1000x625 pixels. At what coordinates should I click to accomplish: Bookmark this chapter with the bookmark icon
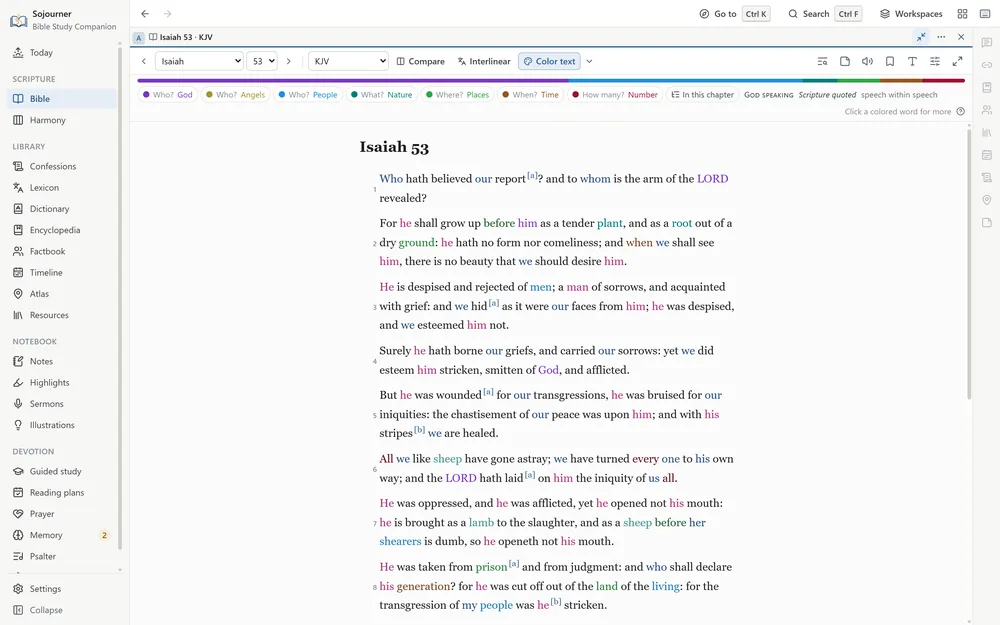coord(890,61)
